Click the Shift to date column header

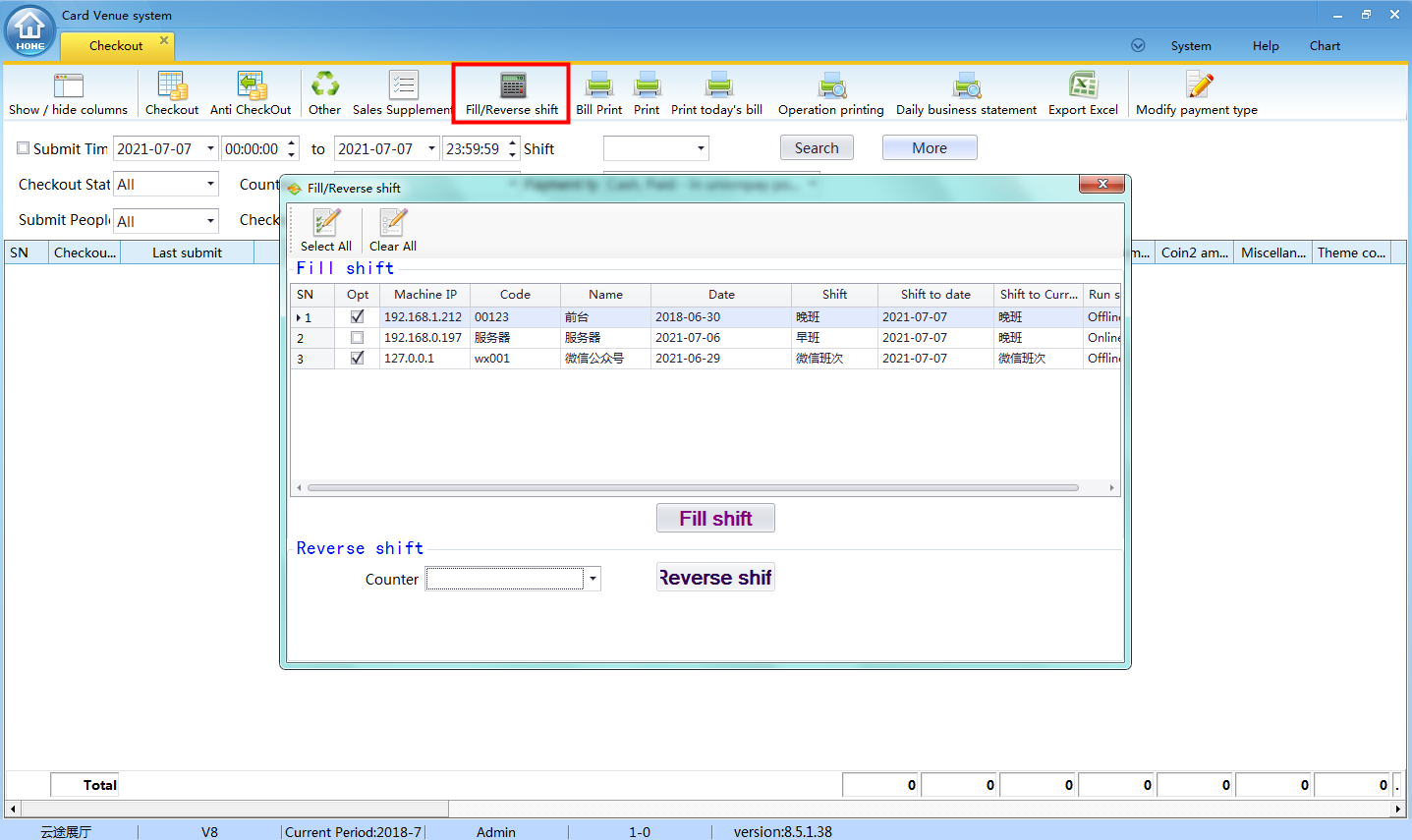[x=935, y=294]
